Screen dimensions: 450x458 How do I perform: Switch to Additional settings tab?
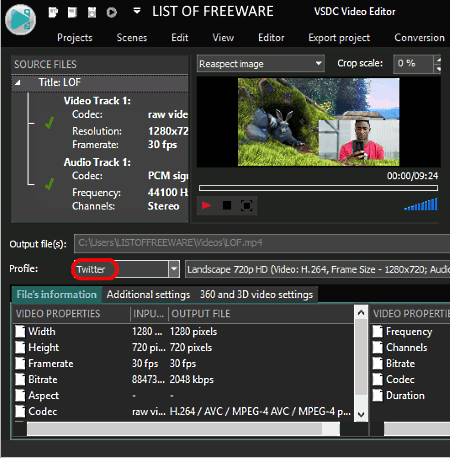148,295
